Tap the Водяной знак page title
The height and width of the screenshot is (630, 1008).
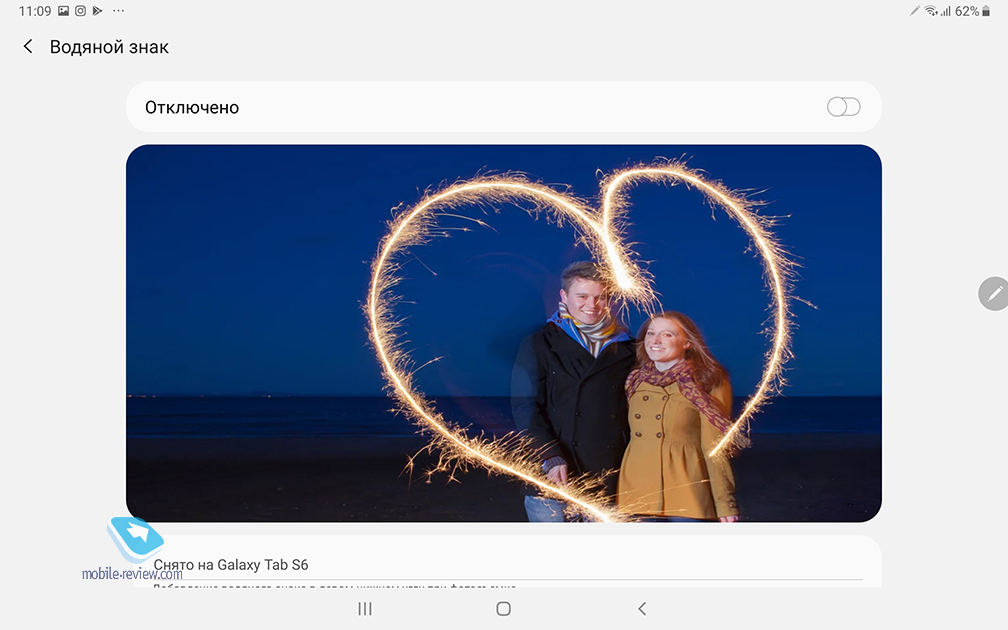click(109, 47)
